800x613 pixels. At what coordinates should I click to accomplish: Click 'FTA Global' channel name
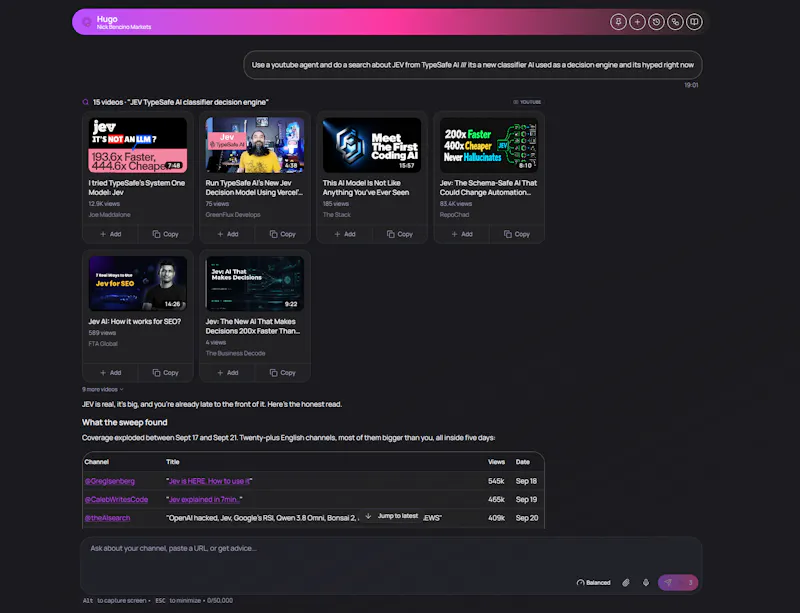click(103, 344)
